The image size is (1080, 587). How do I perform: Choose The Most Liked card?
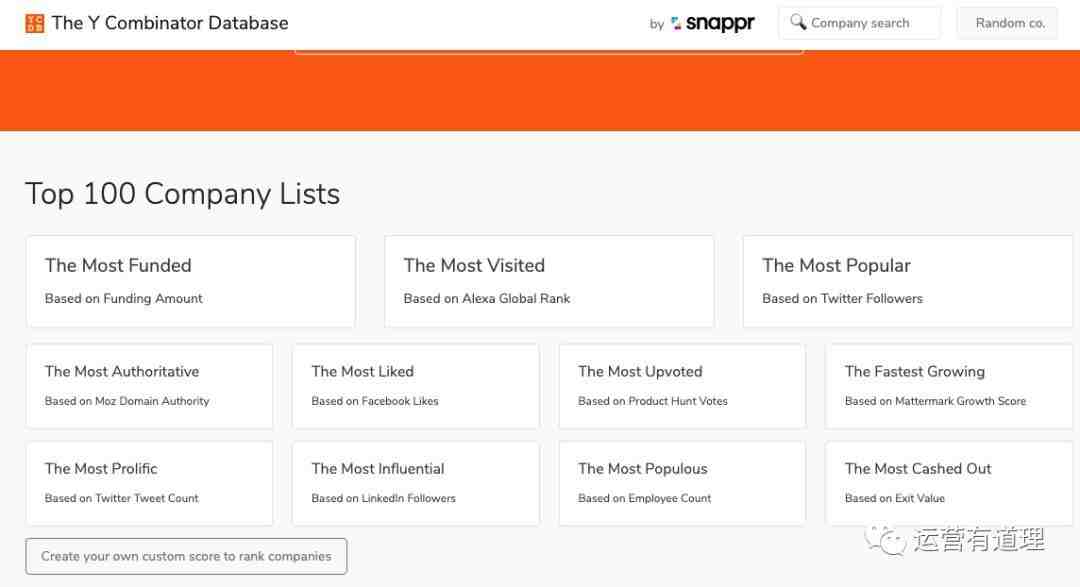(x=415, y=386)
